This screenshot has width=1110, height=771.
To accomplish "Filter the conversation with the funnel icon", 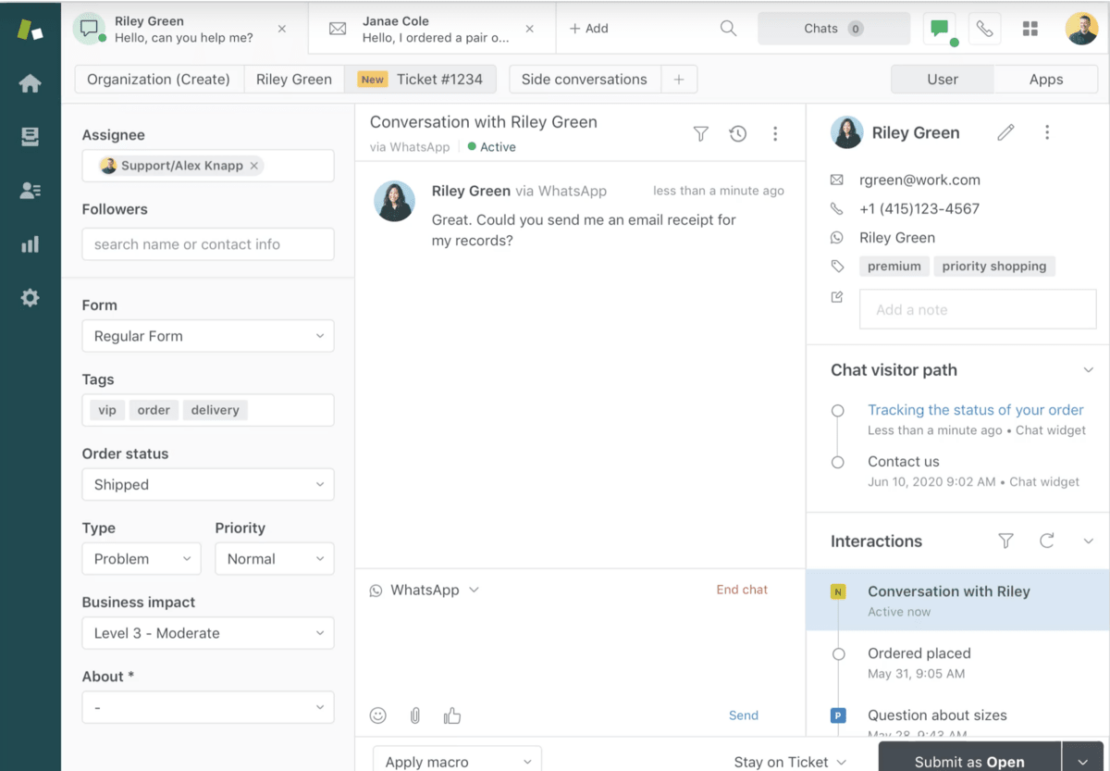I will coord(701,133).
